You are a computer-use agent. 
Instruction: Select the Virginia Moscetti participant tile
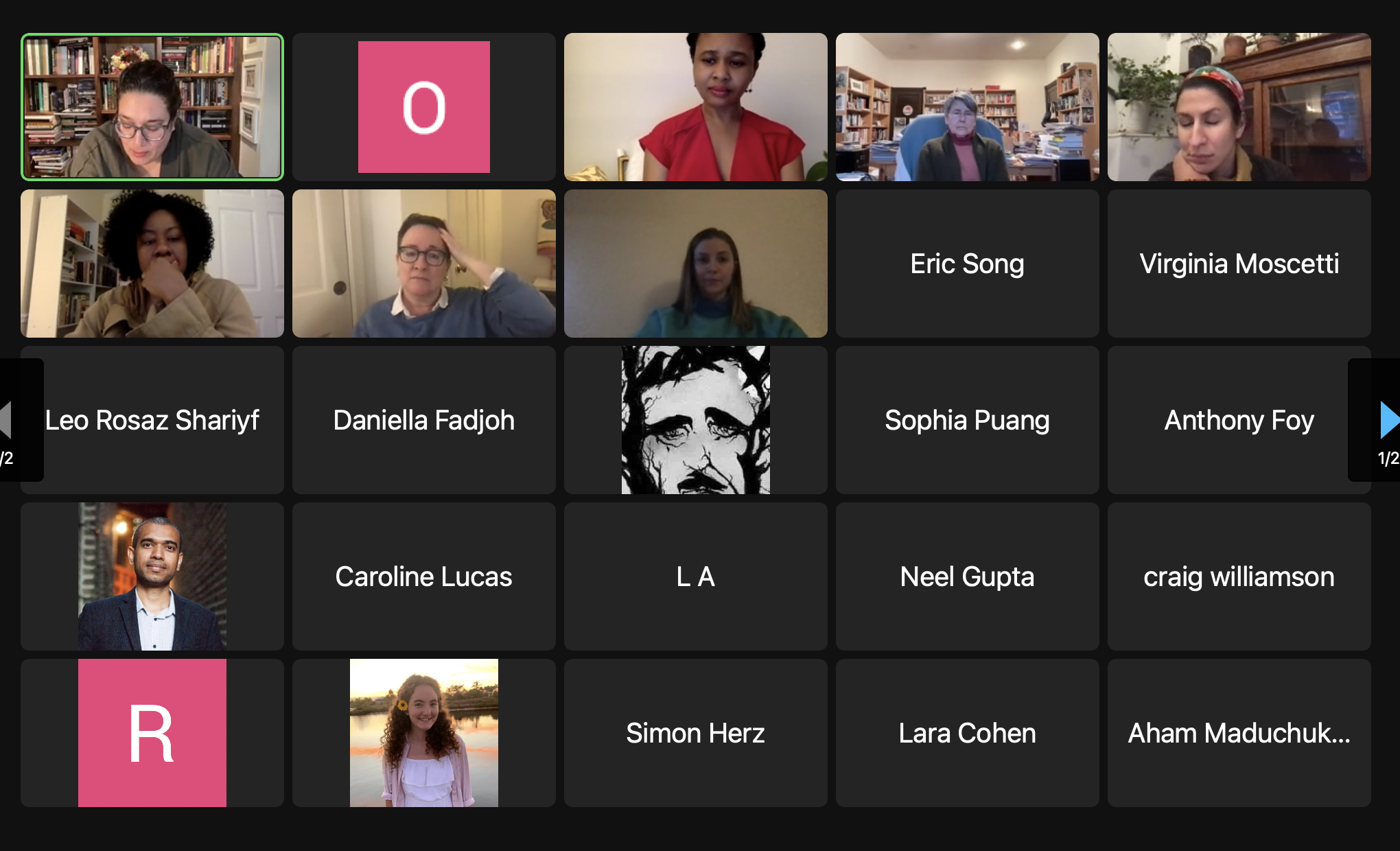(x=1239, y=264)
